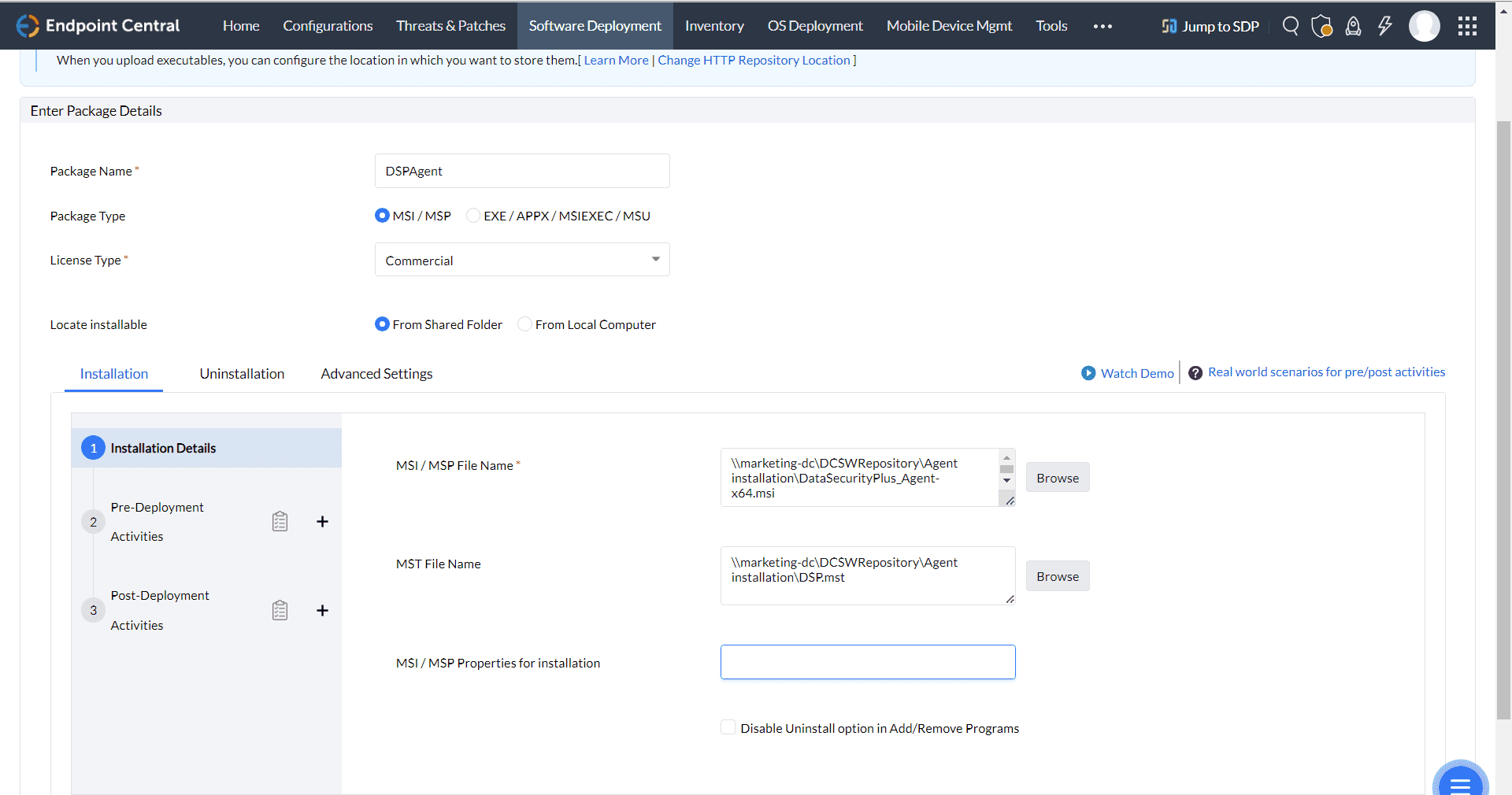Click the MSI file name textarea scroll-down arrow
The width and height of the screenshot is (1512, 795).
coord(1006,481)
